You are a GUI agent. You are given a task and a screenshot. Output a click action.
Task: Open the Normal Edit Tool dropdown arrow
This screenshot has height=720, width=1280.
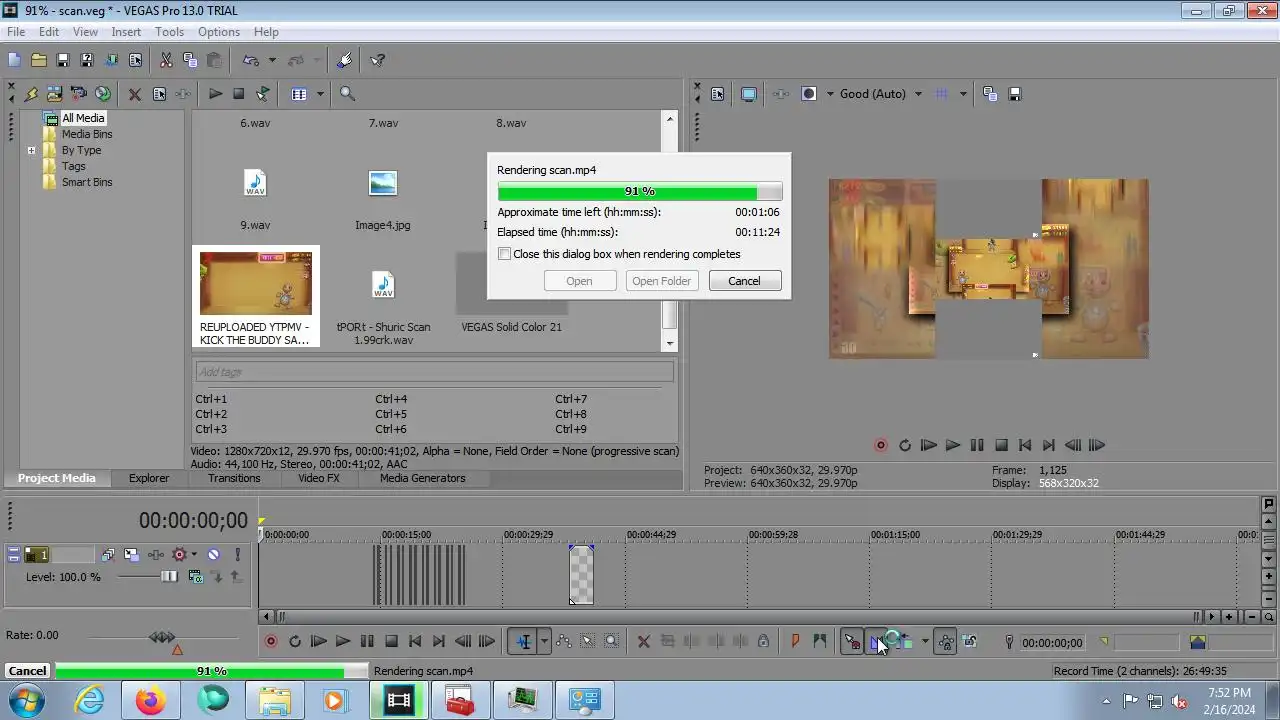(544, 641)
